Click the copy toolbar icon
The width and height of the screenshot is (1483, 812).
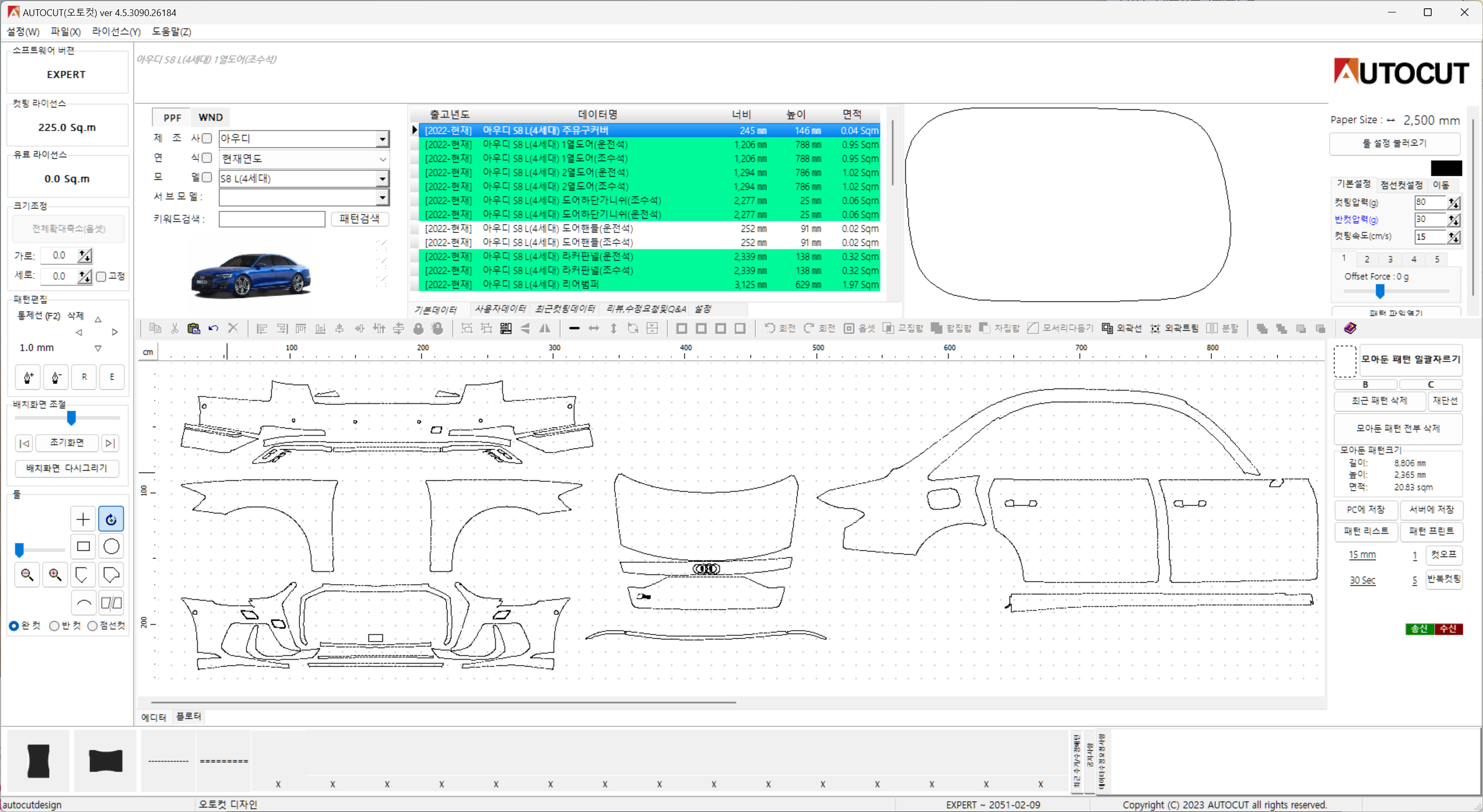[155, 328]
